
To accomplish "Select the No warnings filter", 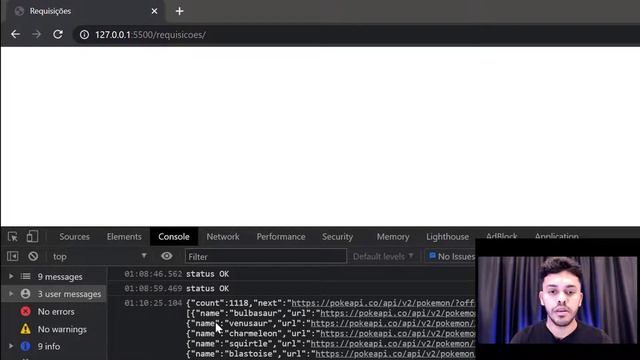I will pyautogui.click(x=62, y=329).
